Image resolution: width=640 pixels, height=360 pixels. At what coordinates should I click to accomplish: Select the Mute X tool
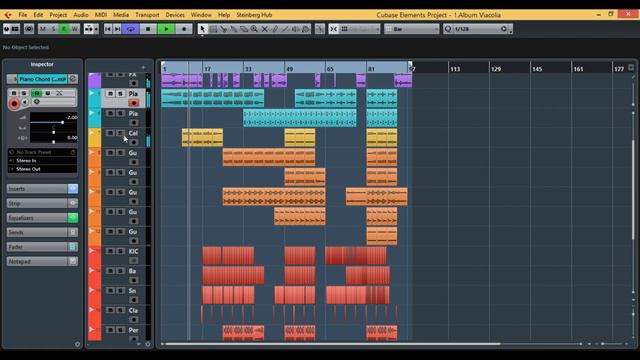click(264, 29)
